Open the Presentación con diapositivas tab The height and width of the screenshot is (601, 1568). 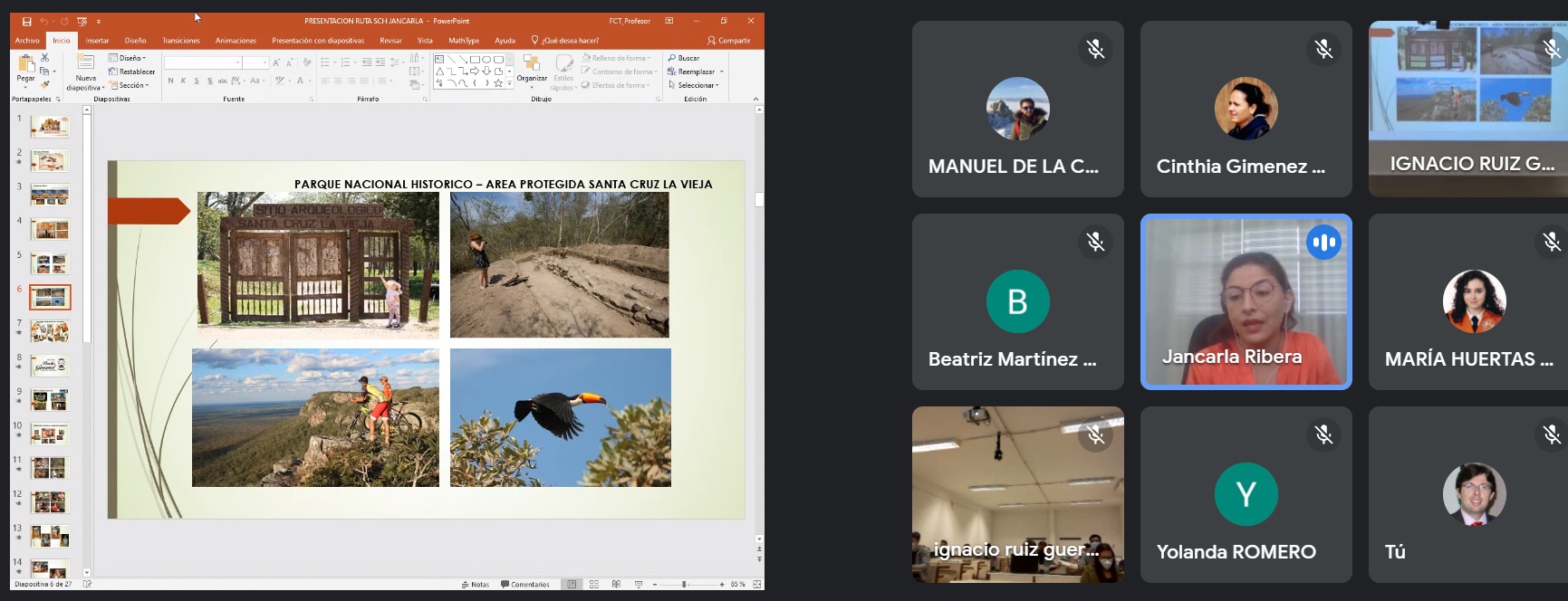[x=318, y=41]
